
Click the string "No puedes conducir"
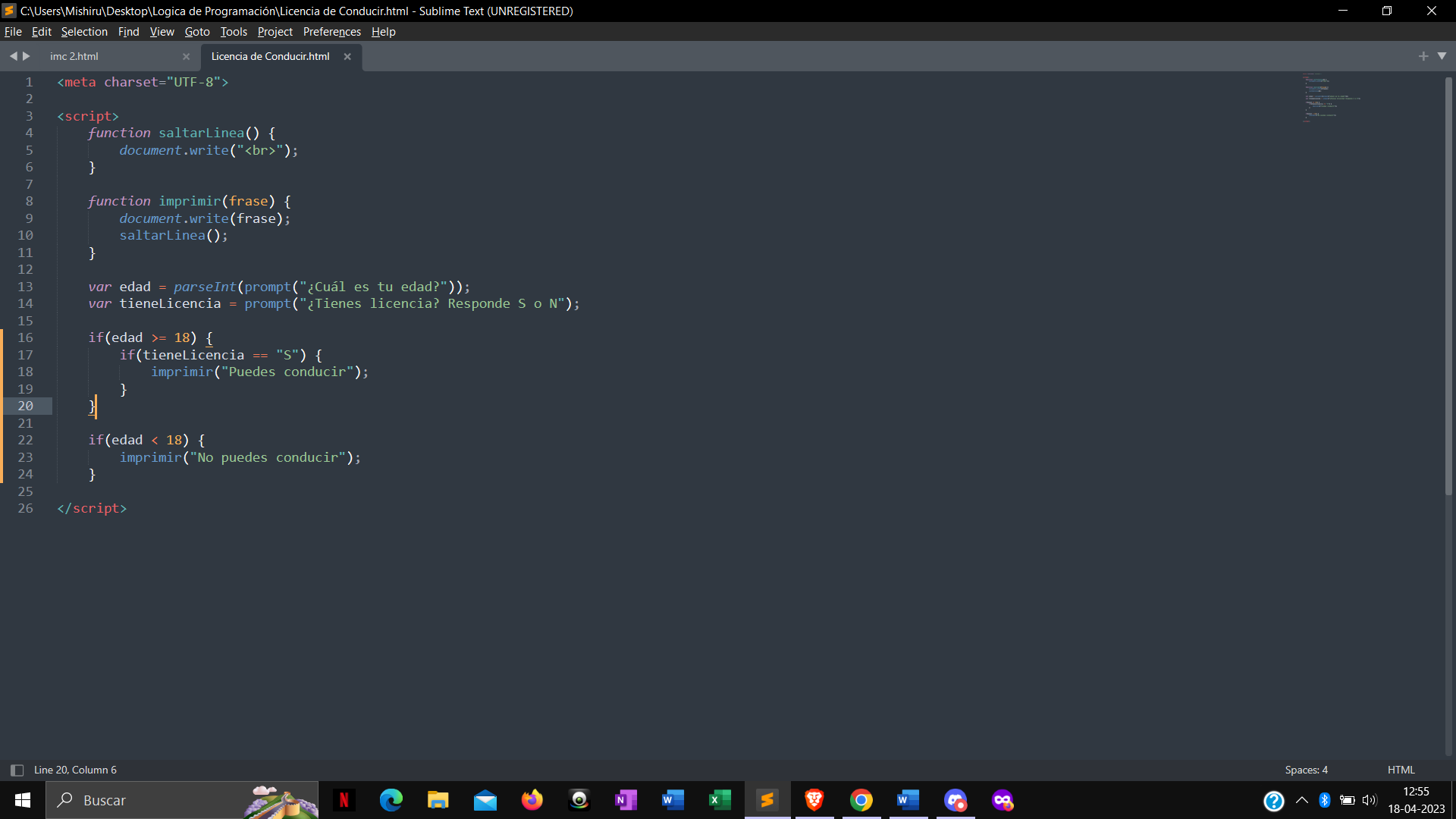pos(268,457)
